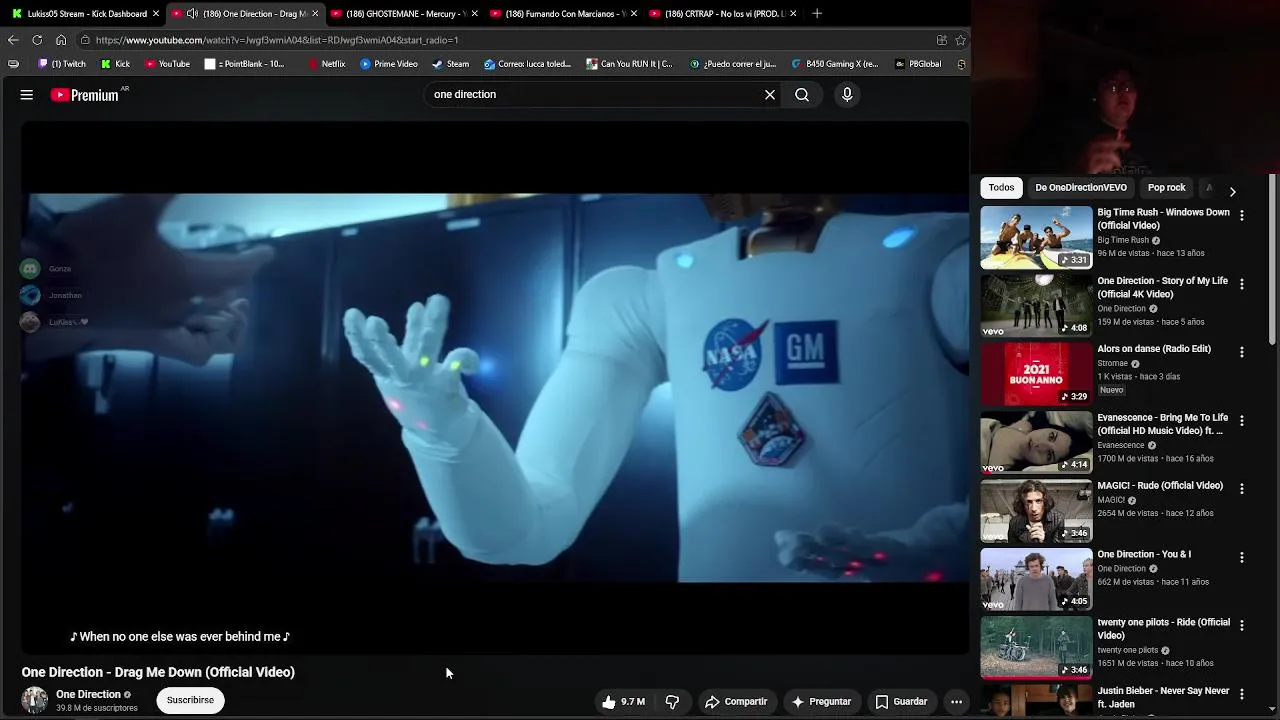Subscribe with the Suscribirse button
Image resolution: width=1280 pixels, height=720 pixels.
point(190,700)
